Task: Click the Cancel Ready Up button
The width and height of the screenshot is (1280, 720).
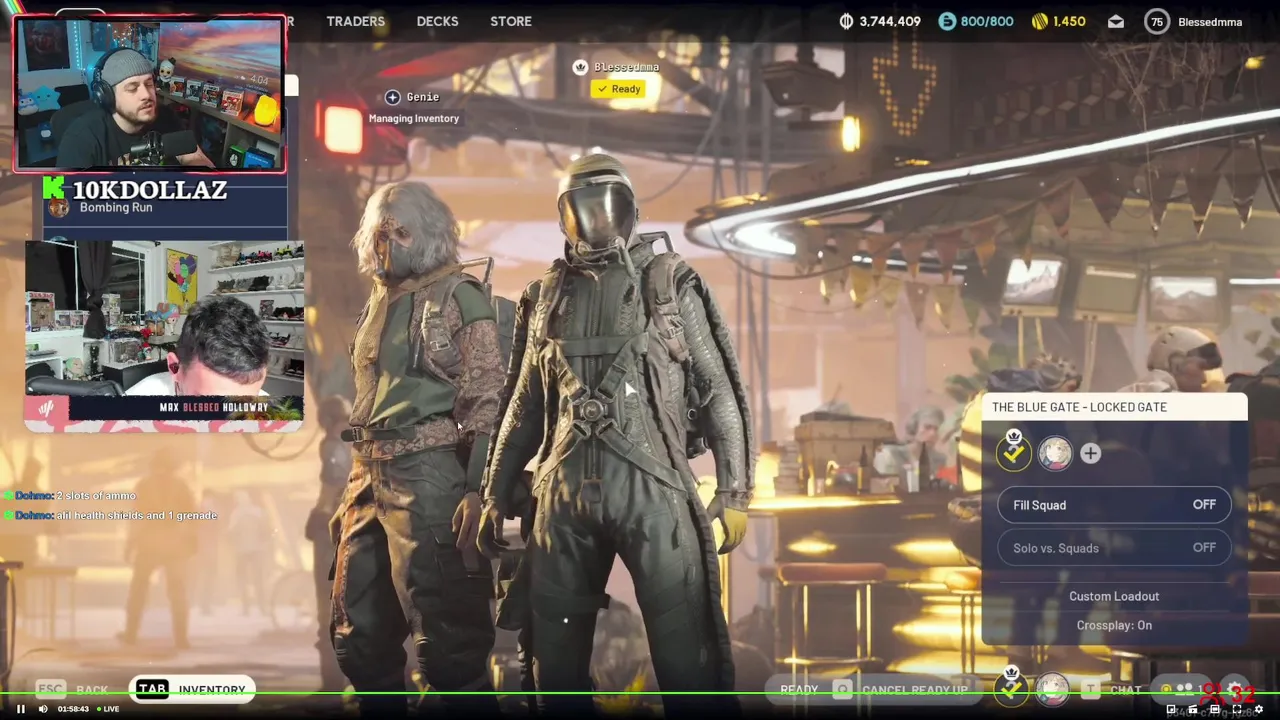Action: click(x=901, y=690)
